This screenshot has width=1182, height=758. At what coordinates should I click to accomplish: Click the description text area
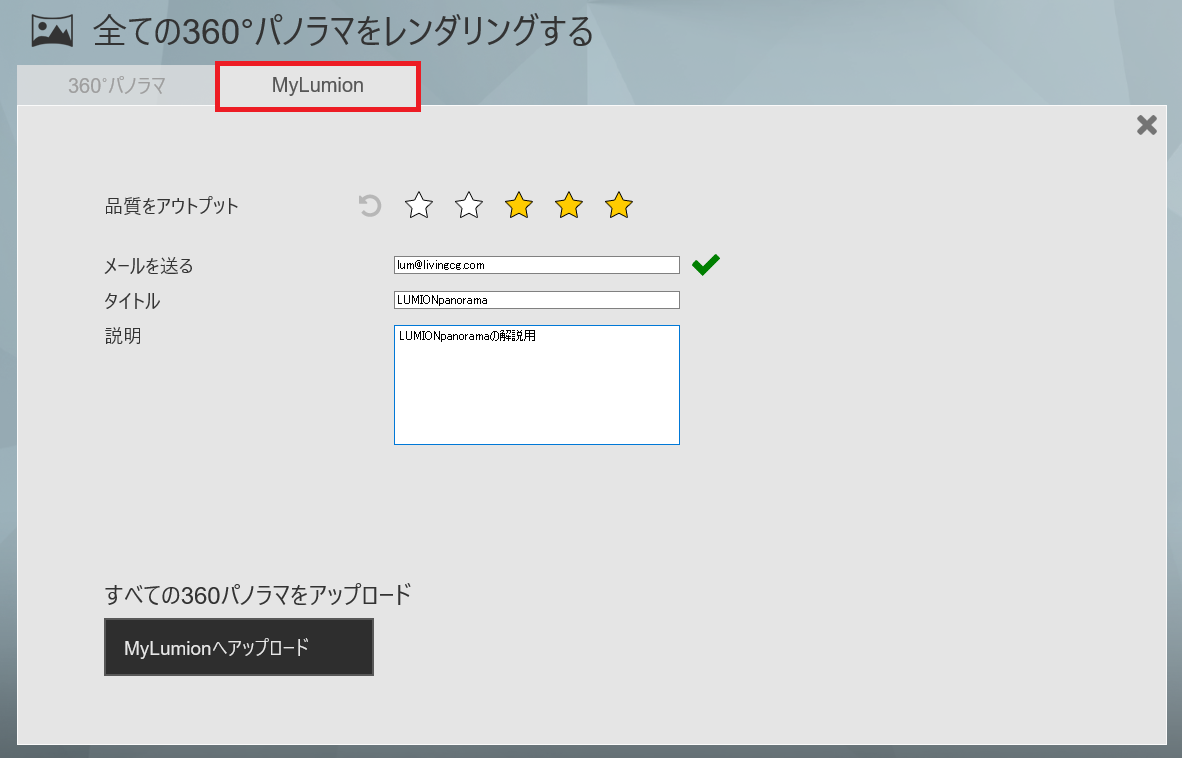pyautogui.click(x=537, y=385)
